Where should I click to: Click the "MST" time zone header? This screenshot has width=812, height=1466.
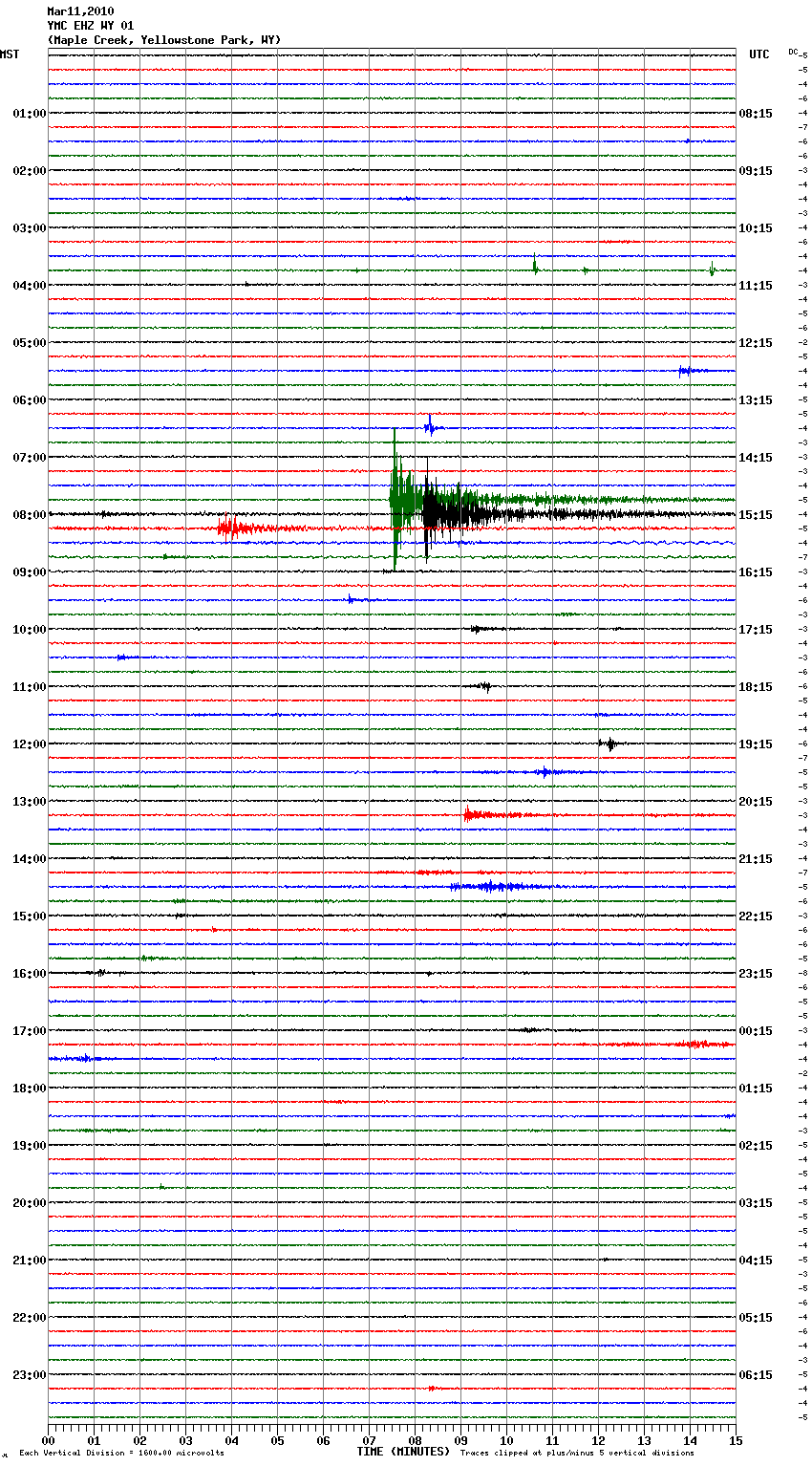[x=10, y=54]
